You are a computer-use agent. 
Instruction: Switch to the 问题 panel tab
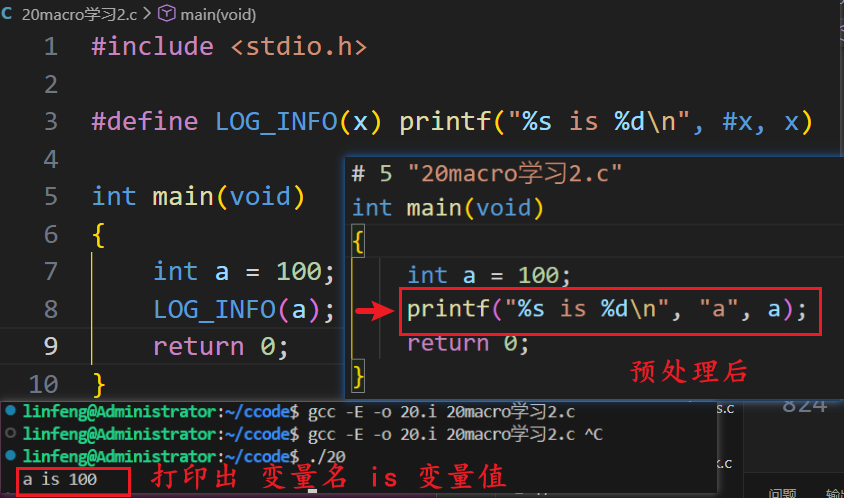pos(782,492)
